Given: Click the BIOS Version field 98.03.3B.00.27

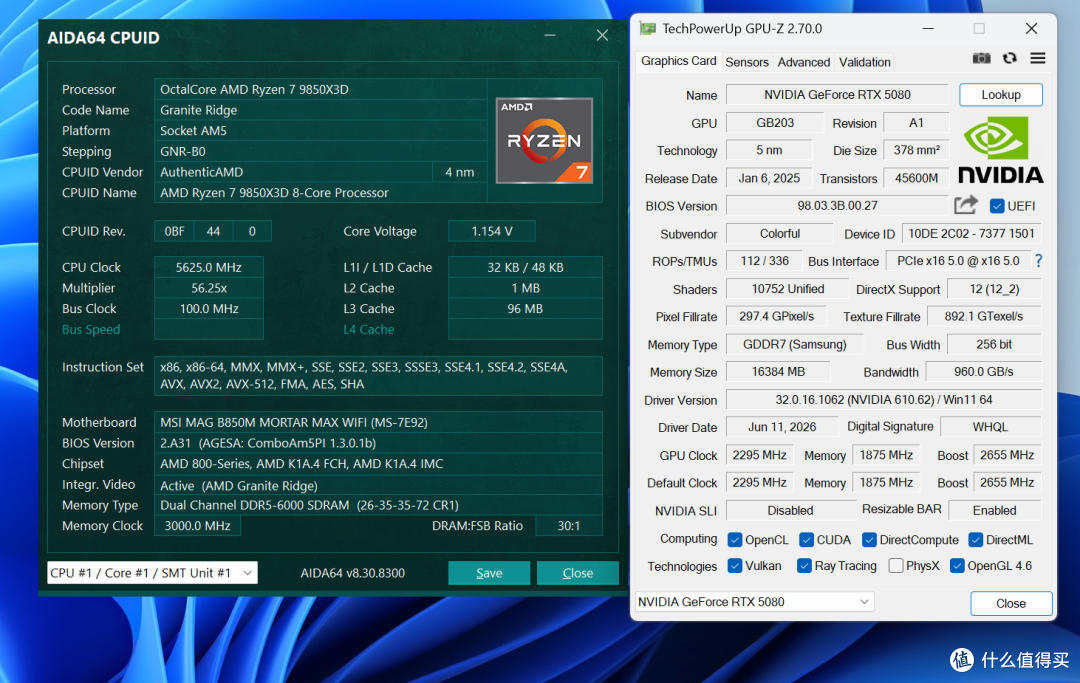Looking at the screenshot, I should (x=837, y=205).
